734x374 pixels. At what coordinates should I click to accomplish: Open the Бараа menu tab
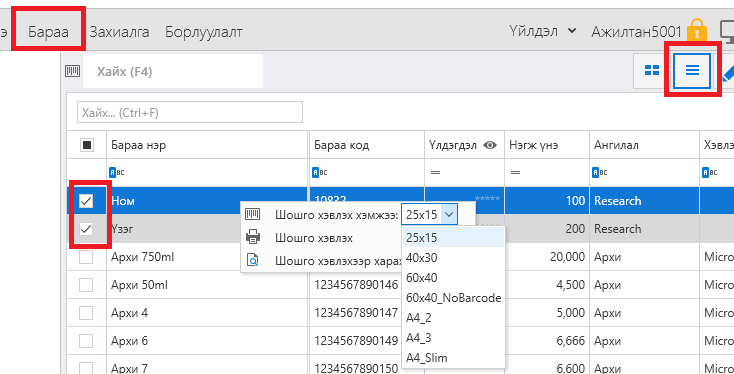48,31
